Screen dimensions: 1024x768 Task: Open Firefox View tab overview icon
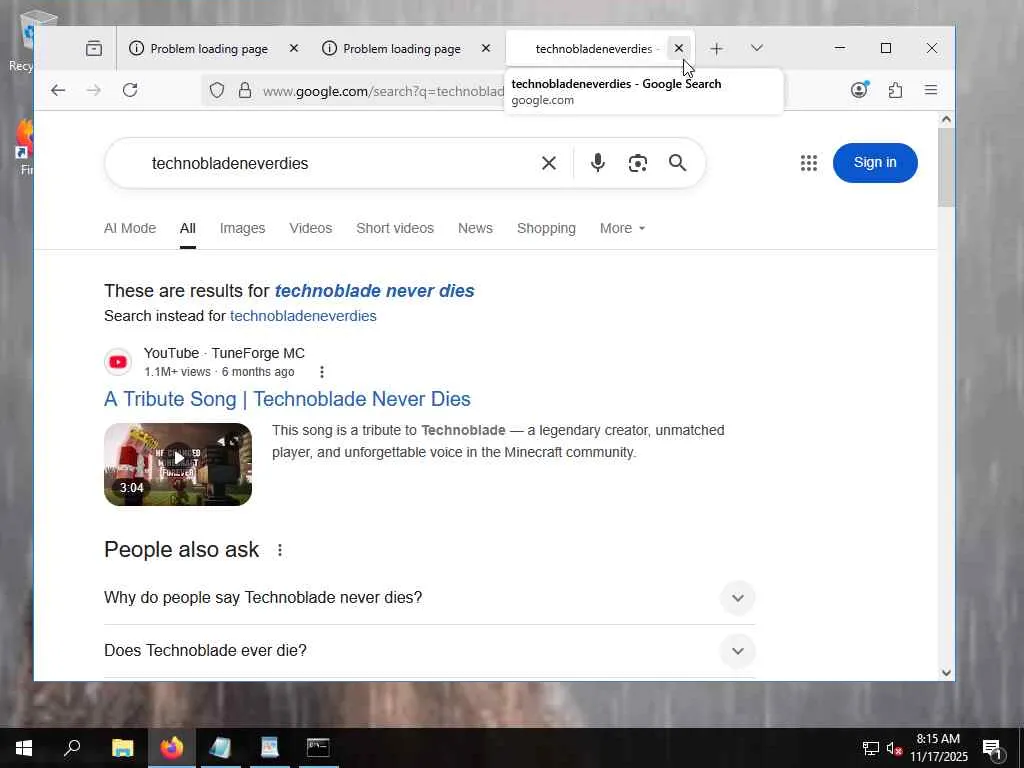[93, 48]
